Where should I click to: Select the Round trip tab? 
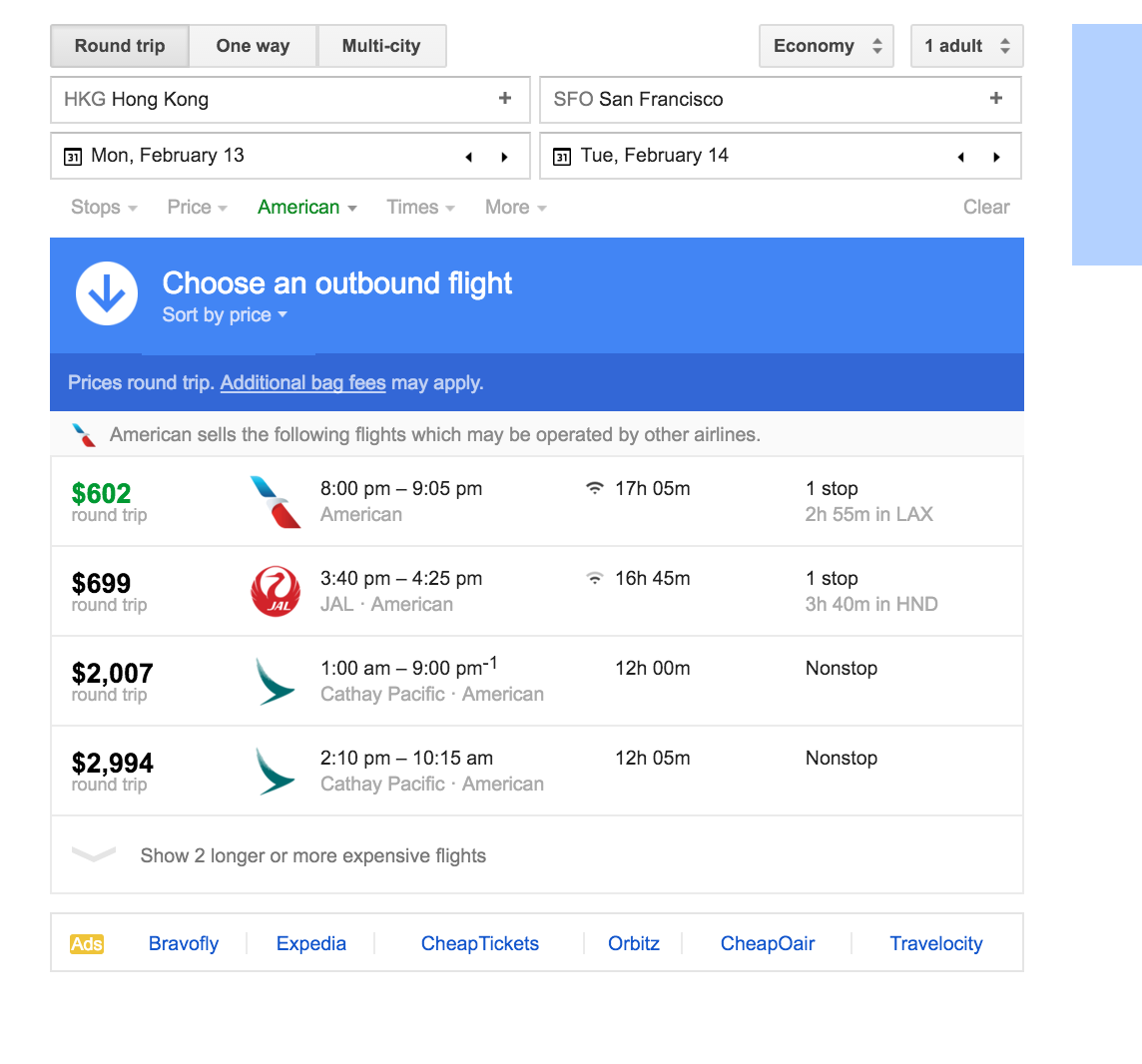click(x=120, y=46)
